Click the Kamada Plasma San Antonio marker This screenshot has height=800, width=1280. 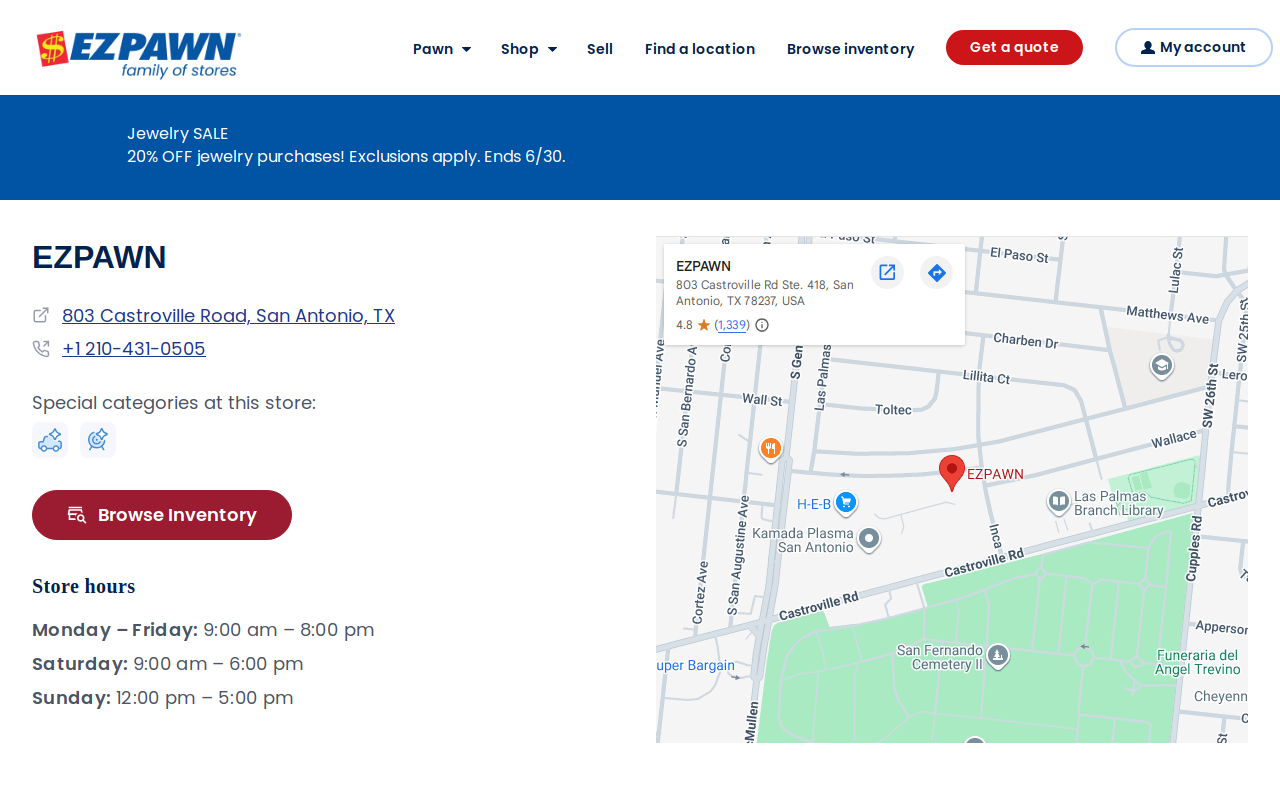tap(869, 540)
